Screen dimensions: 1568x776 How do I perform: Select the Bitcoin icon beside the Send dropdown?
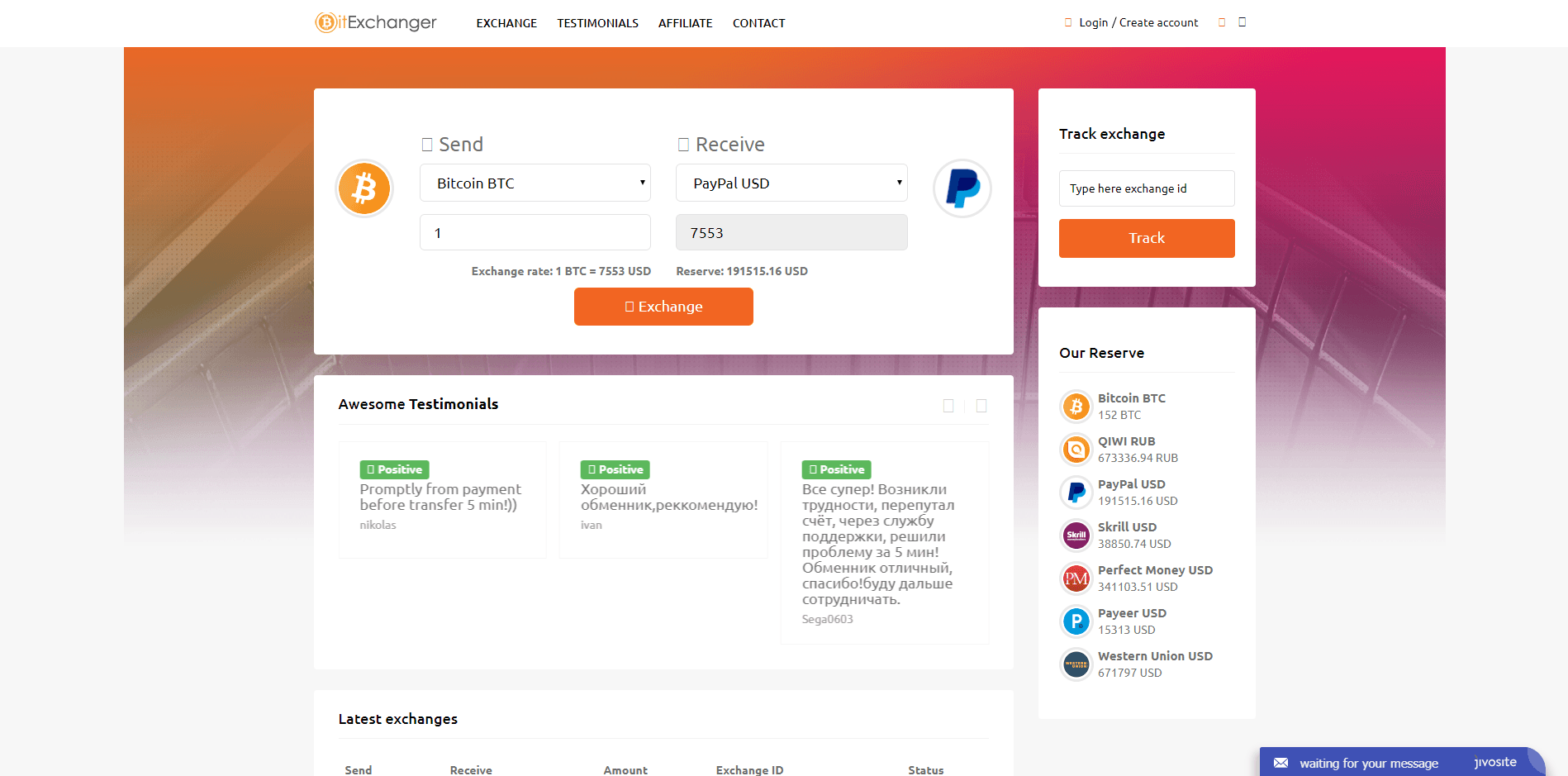pyautogui.click(x=363, y=188)
